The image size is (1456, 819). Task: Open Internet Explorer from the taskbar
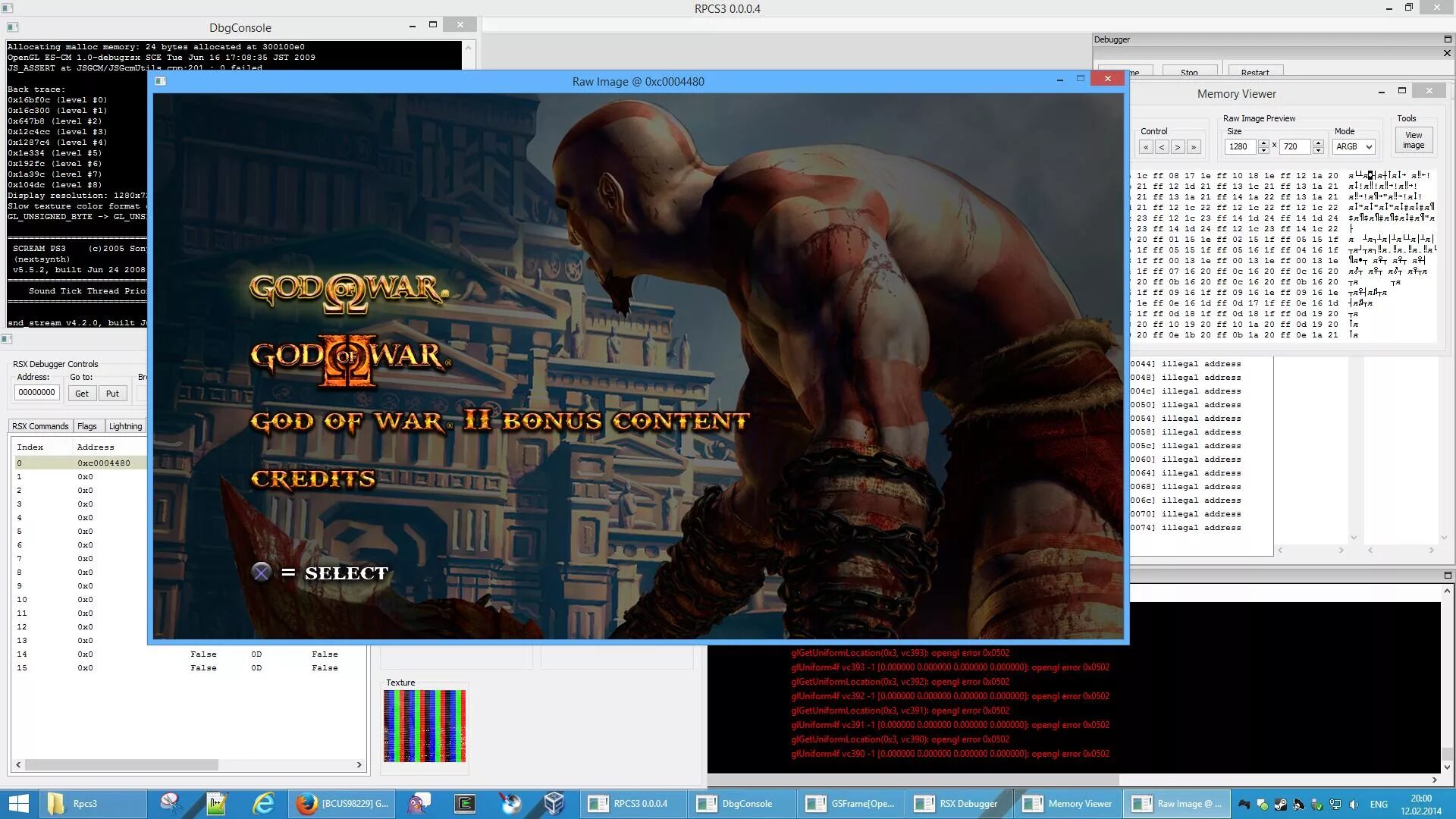pyautogui.click(x=263, y=803)
